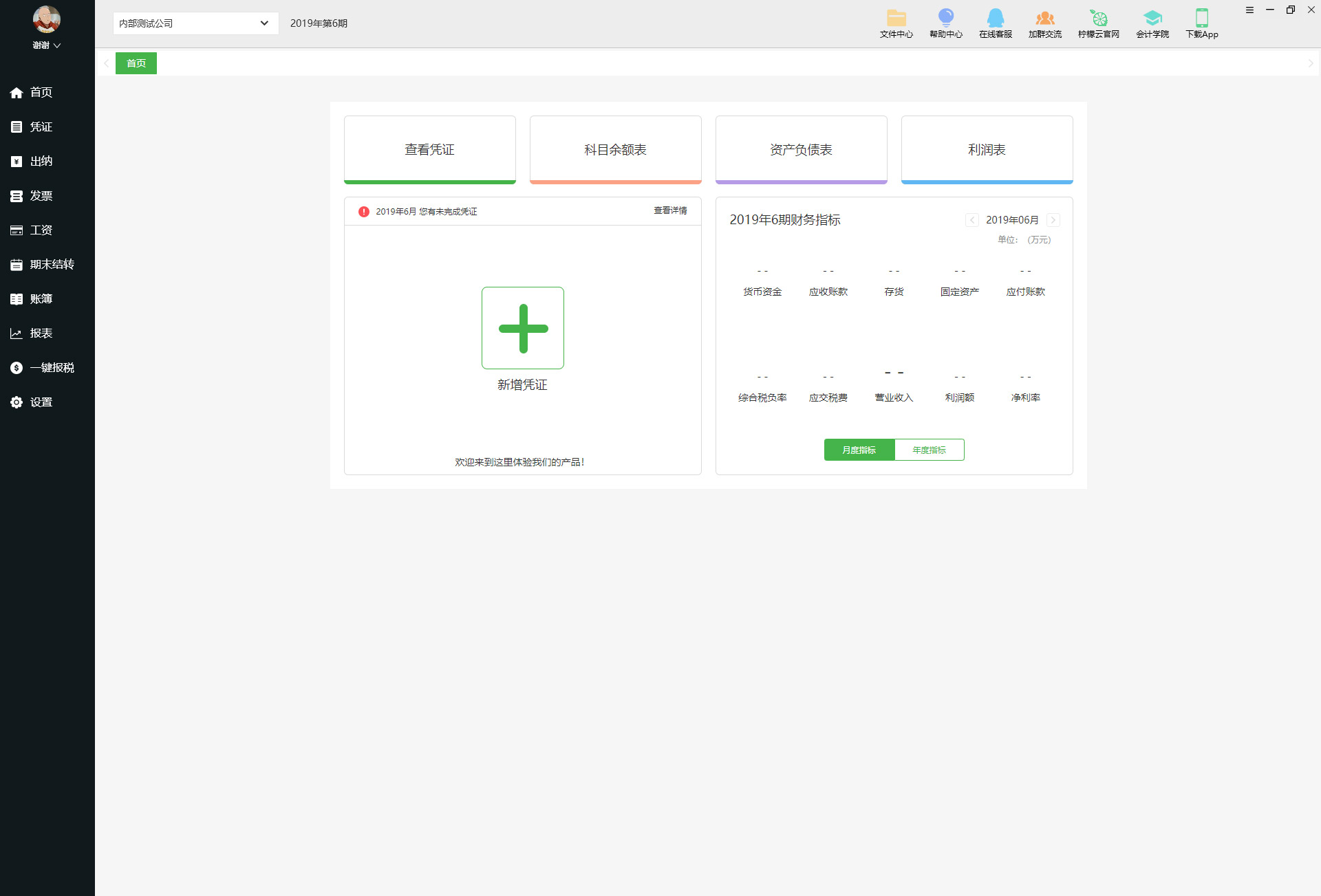Expand the 谢谢 user account menu

47,45
